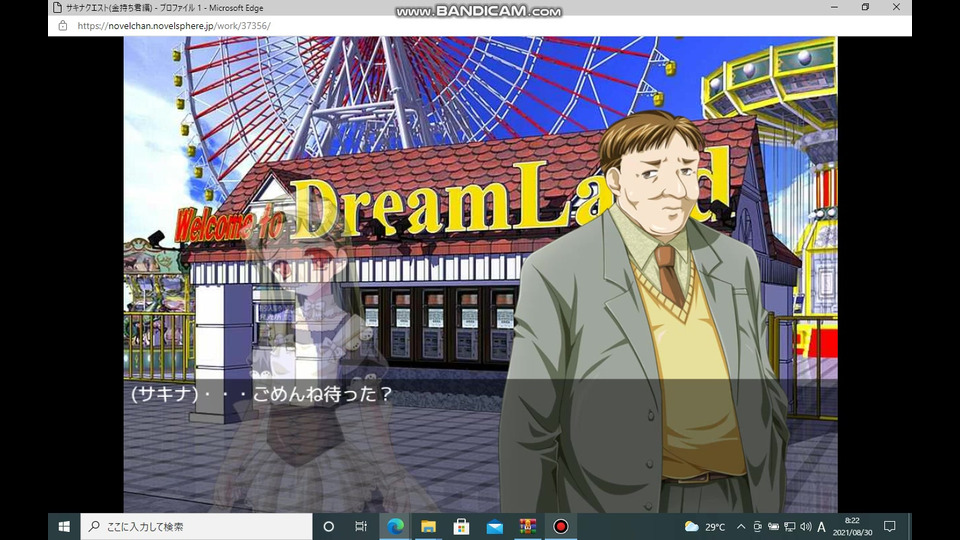This screenshot has height=540, width=960.
Task: Open volume speaker tray icon
Action: point(806,527)
